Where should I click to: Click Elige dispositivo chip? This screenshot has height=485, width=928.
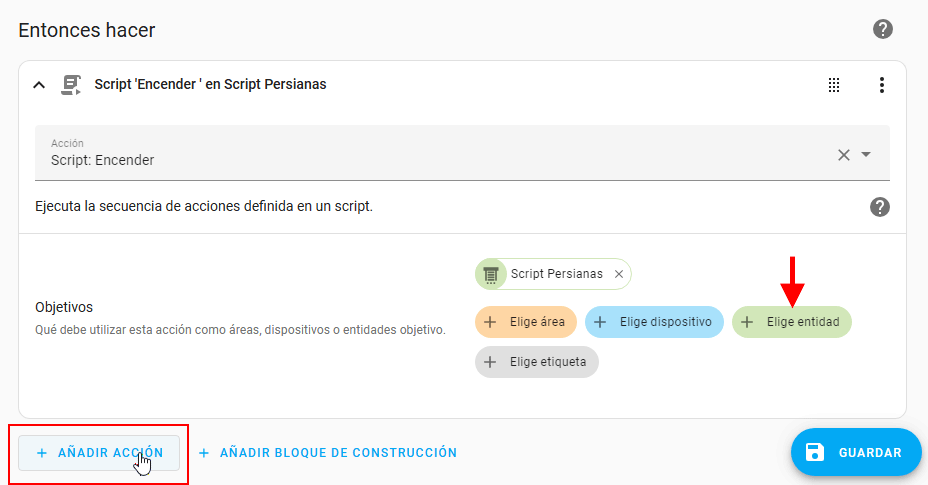click(x=654, y=322)
